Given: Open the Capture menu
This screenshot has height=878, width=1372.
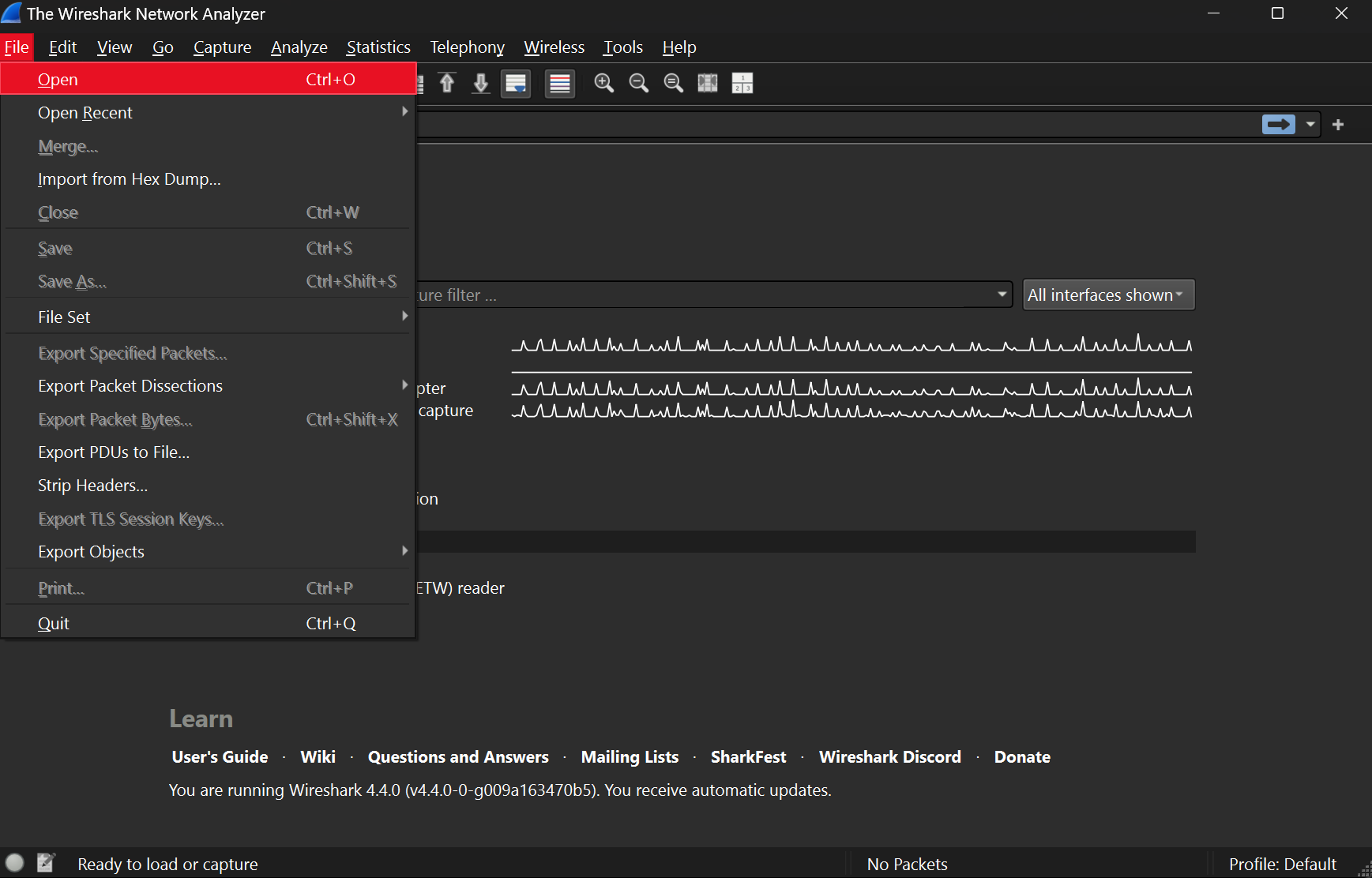Looking at the screenshot, I should 222,47.
